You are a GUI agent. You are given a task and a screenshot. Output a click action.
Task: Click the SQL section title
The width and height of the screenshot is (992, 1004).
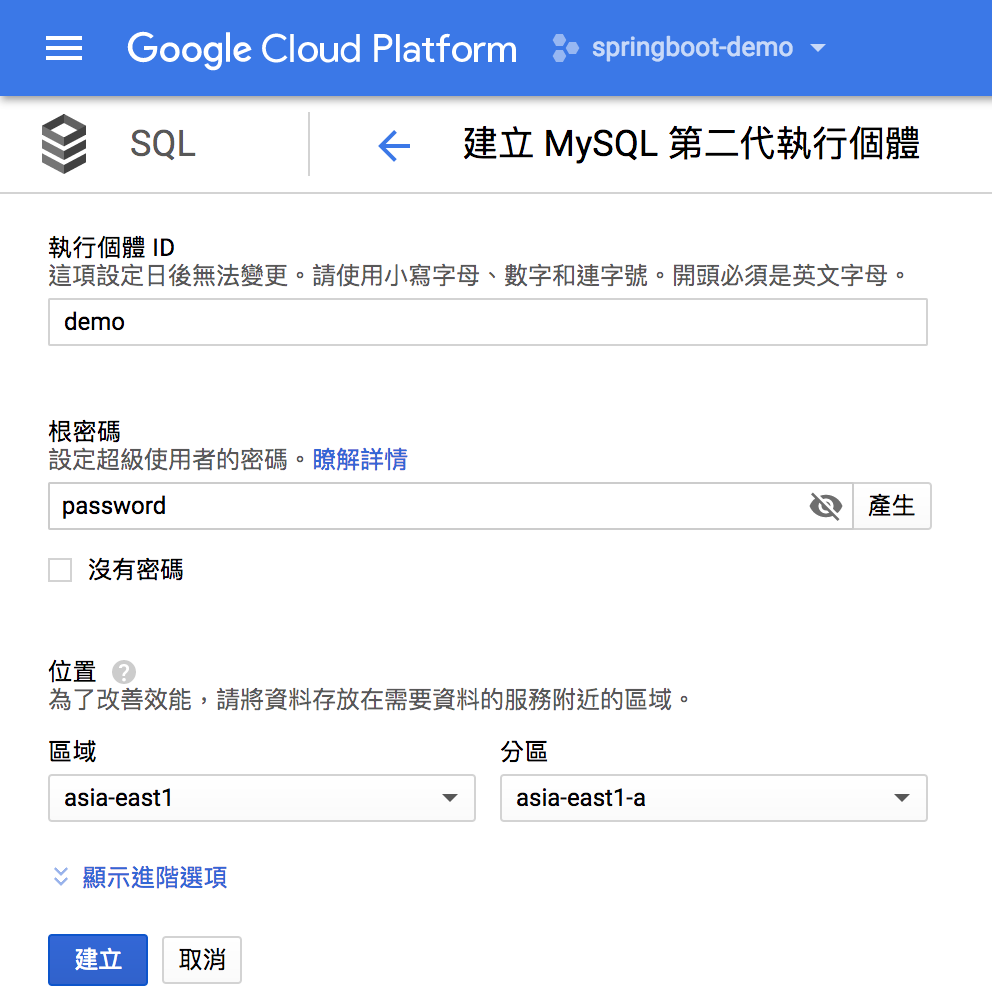(x=163, y=143)
